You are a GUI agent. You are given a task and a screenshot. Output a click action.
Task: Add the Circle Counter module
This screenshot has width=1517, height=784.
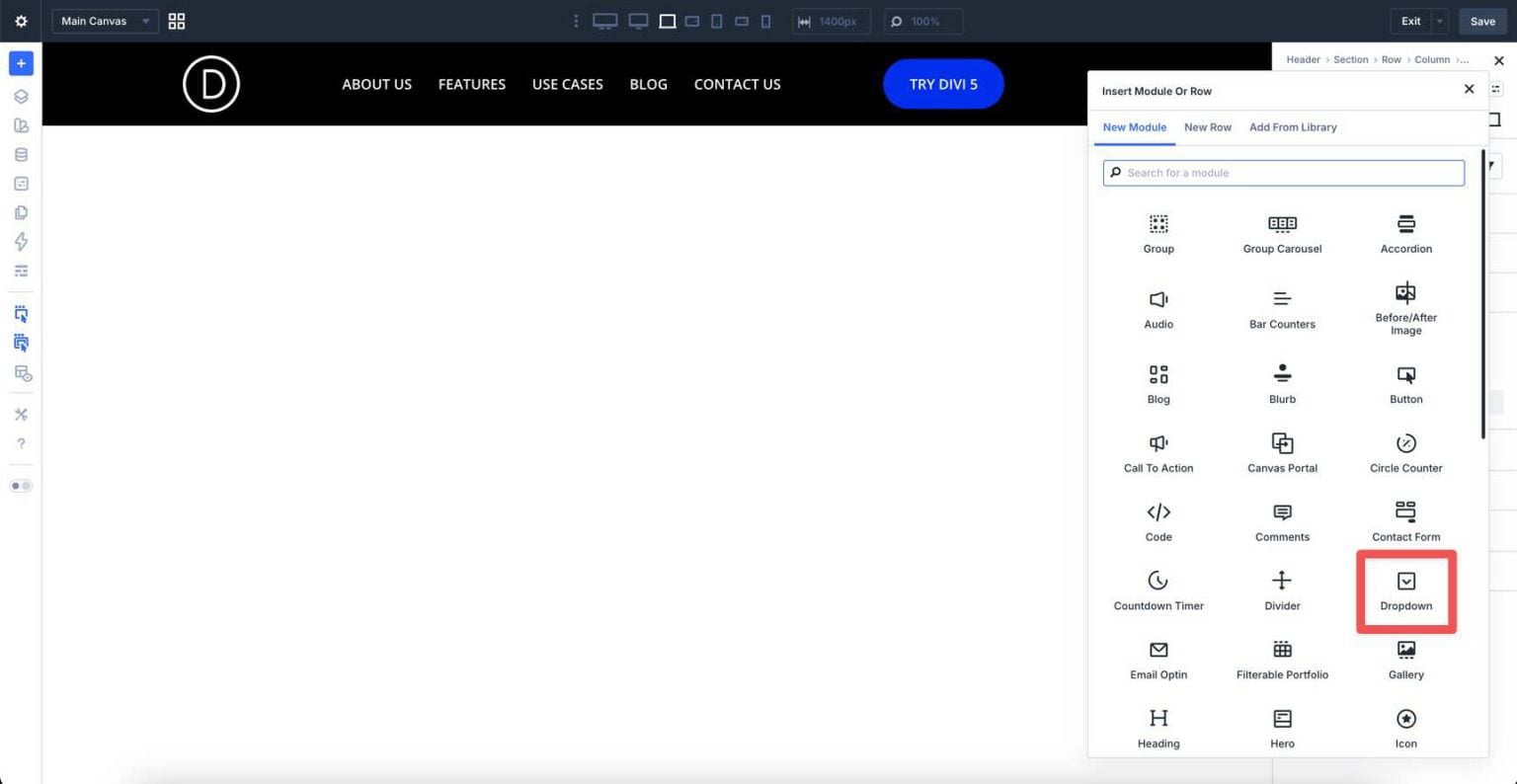point(1405,453)
